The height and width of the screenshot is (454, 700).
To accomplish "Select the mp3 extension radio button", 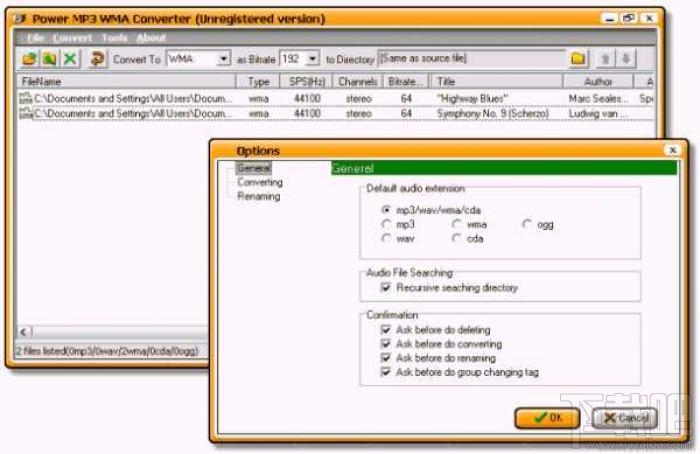I will tap(386, 224).
